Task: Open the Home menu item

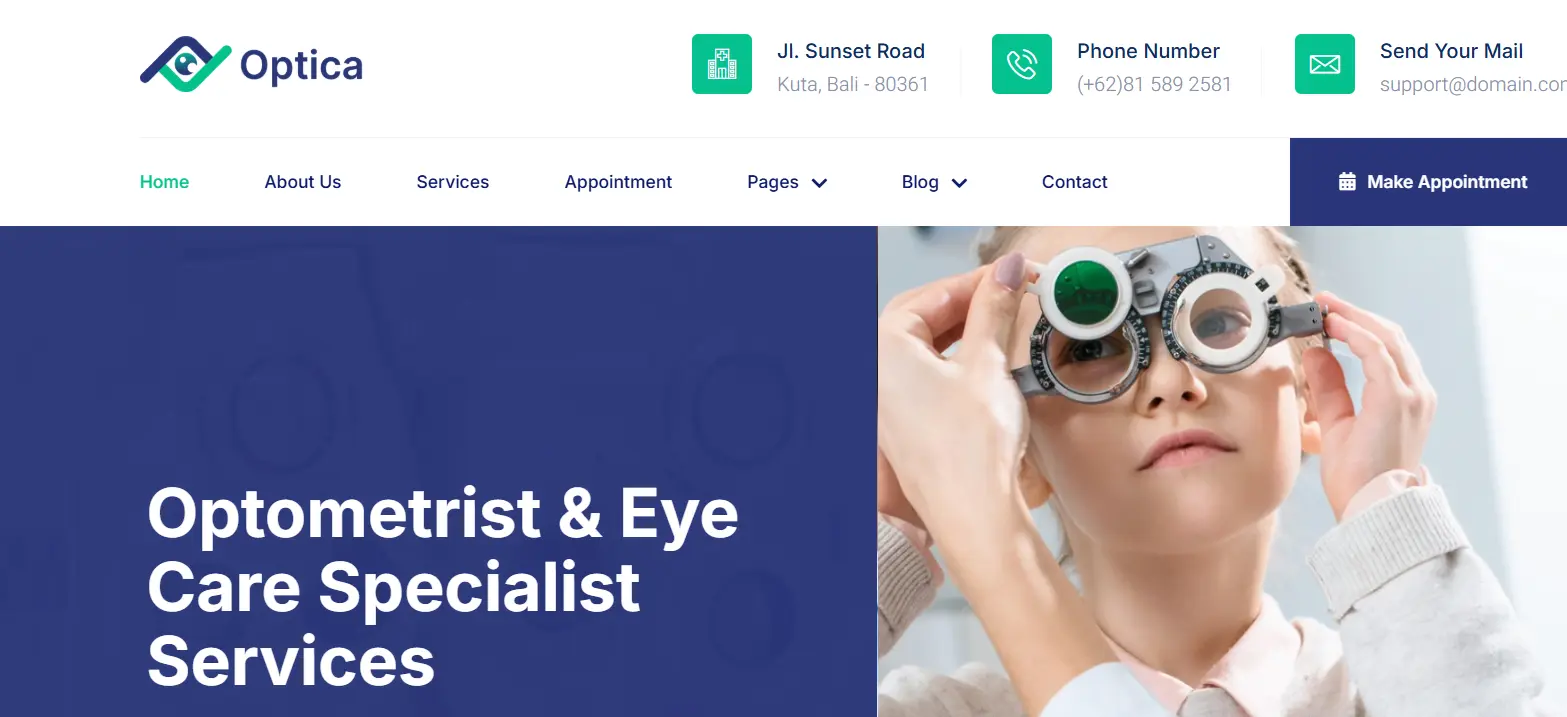Action: pyautogui.click(x=164, y=182)
